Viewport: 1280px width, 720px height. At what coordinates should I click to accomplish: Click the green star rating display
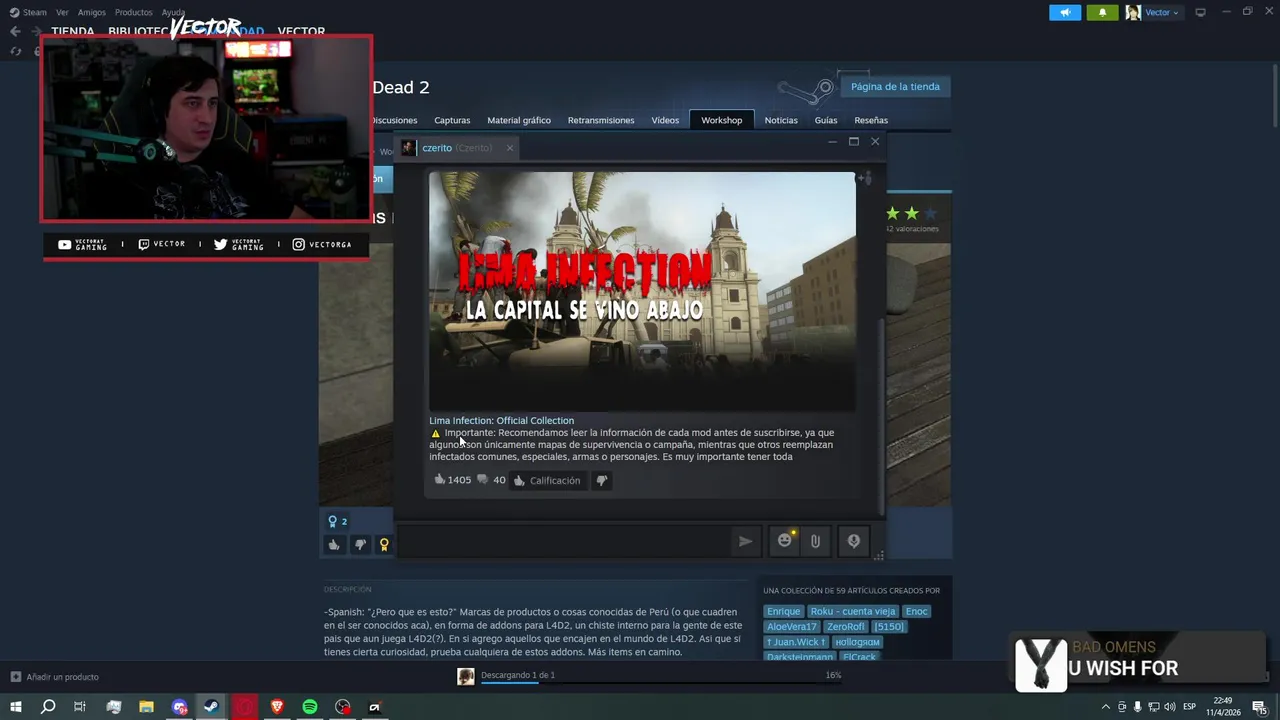912,213
